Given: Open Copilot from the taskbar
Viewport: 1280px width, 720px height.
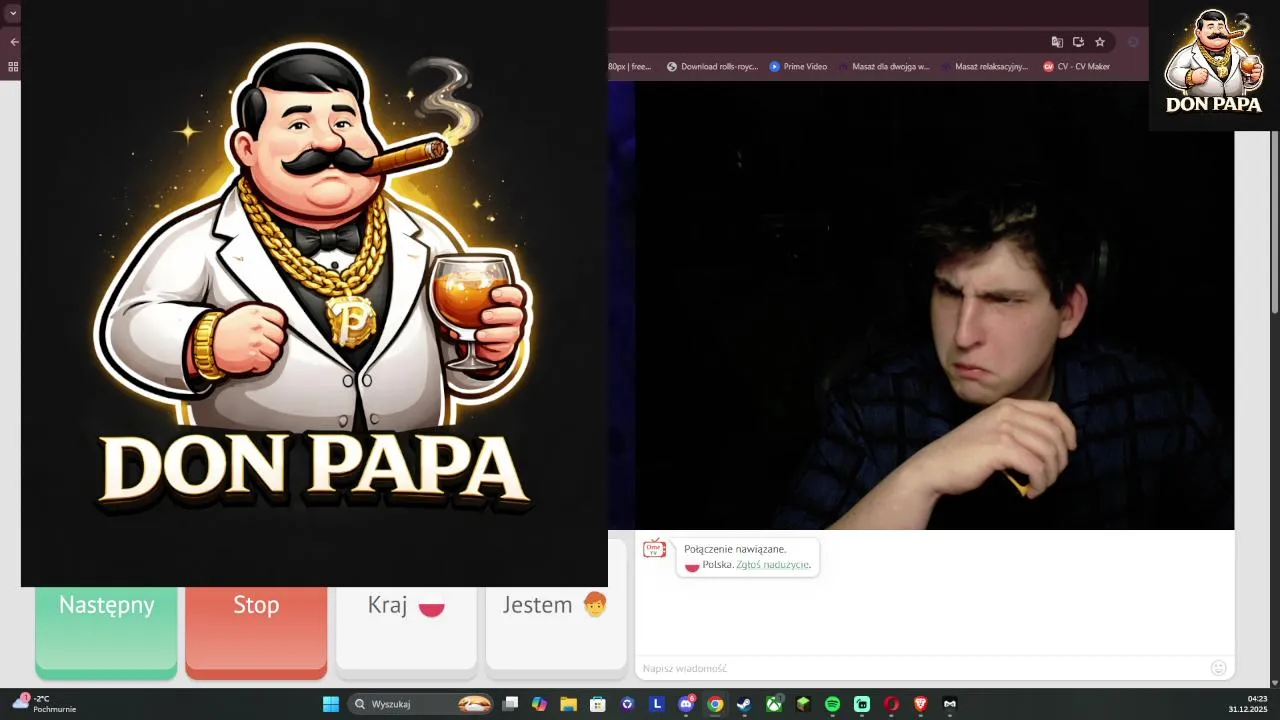Looking at the screenshot, I should coord(539,704).
